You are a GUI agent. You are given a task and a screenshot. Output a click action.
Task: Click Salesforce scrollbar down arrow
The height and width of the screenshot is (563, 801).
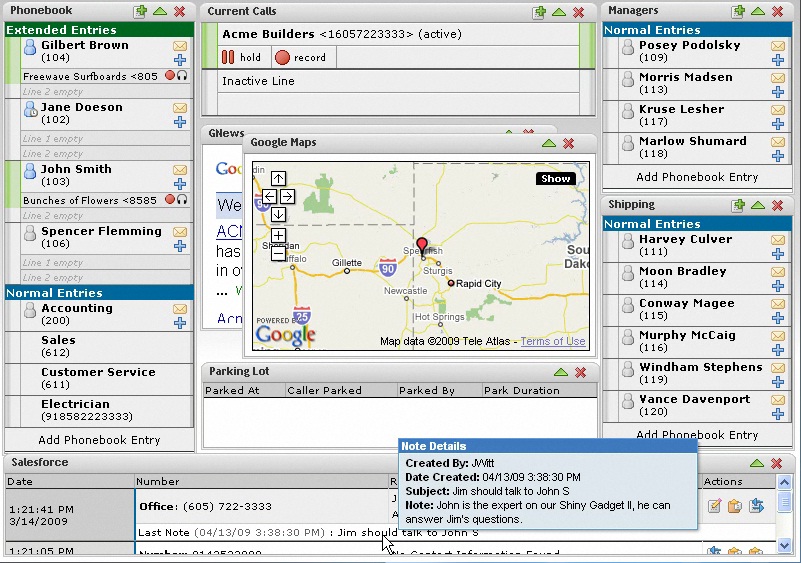coord(785,546)
